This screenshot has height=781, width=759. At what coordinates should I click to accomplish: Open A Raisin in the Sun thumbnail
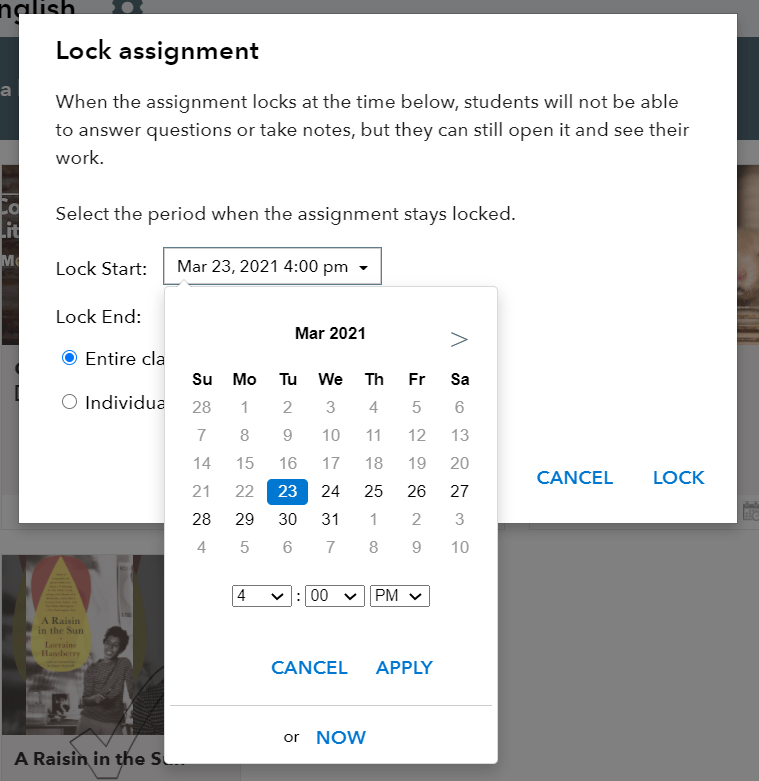point(83,645)
